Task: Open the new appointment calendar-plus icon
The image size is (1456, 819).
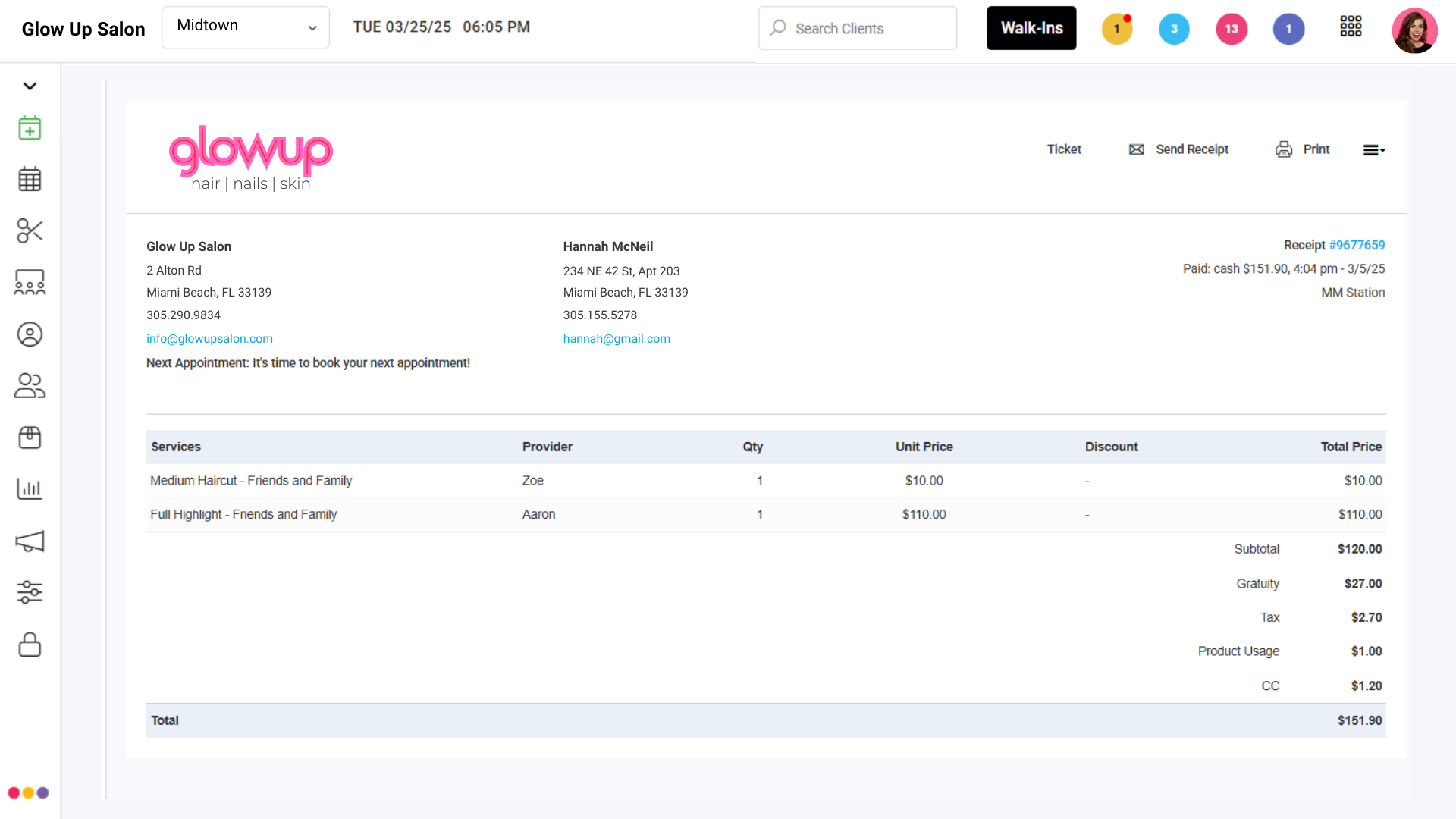Action: 30,127
